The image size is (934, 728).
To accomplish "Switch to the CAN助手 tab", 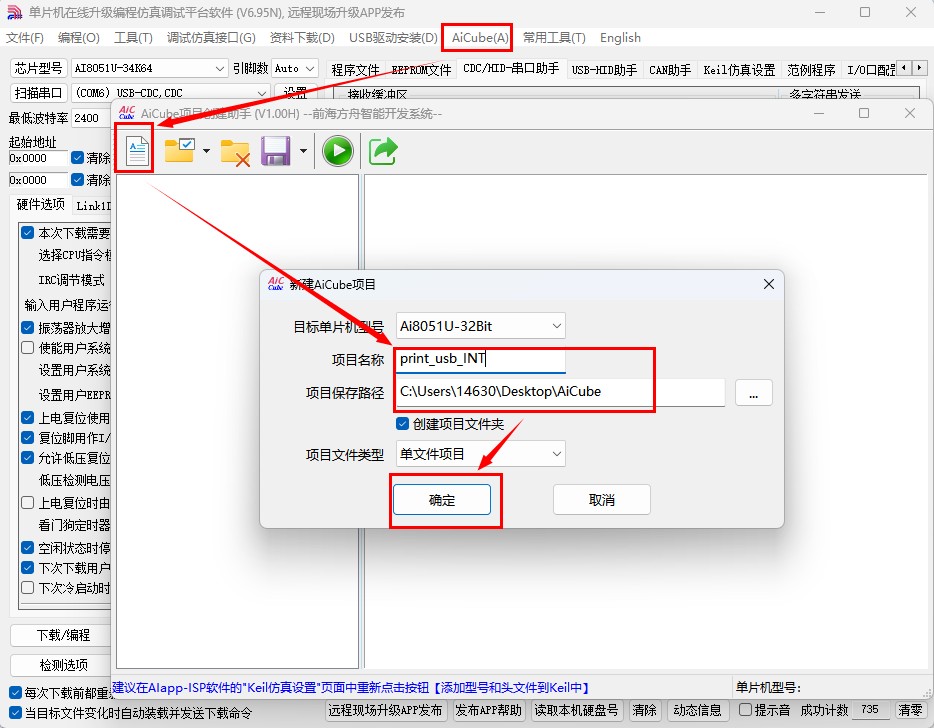I will coord(670,70).
